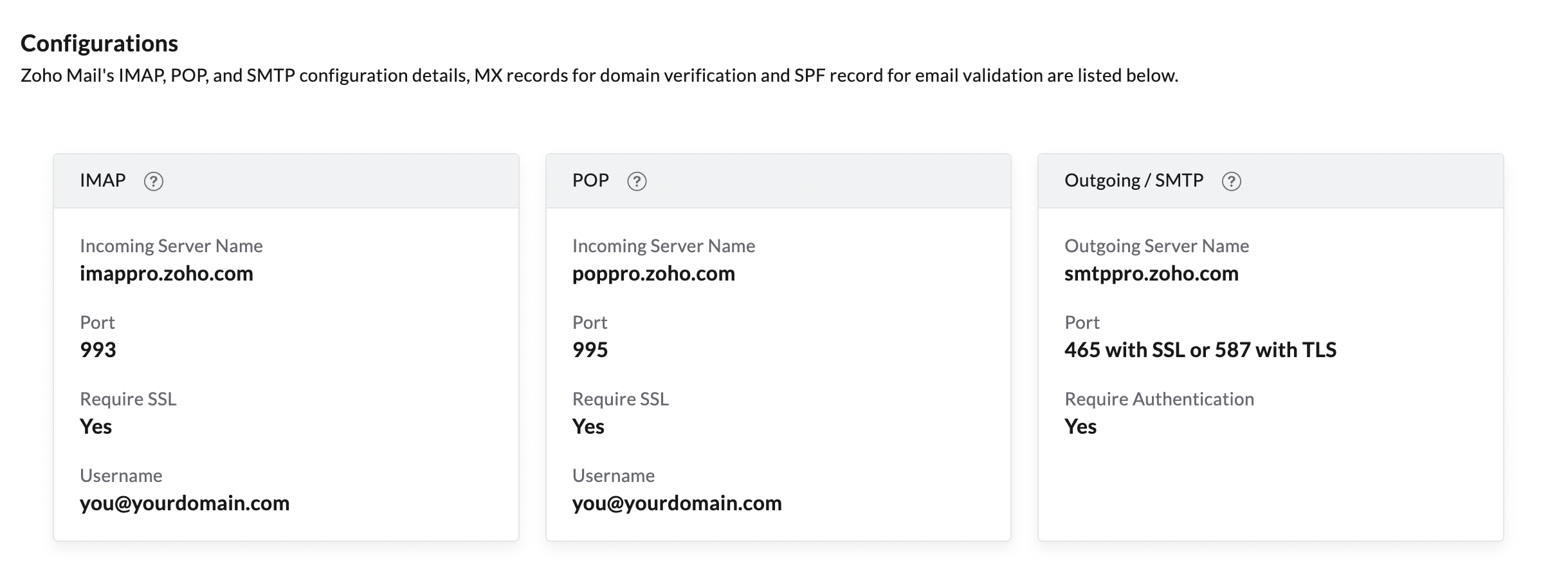Click the Yes value under Require Authentication
Viewport: 1568px width, 583px height.
1080,427
